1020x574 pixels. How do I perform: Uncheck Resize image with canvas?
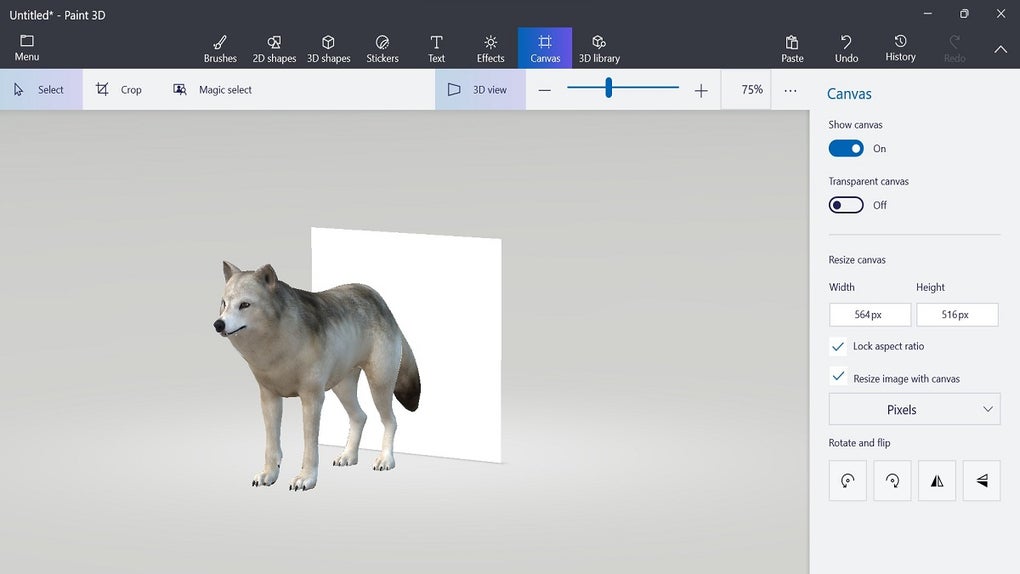tap(838, 378)
